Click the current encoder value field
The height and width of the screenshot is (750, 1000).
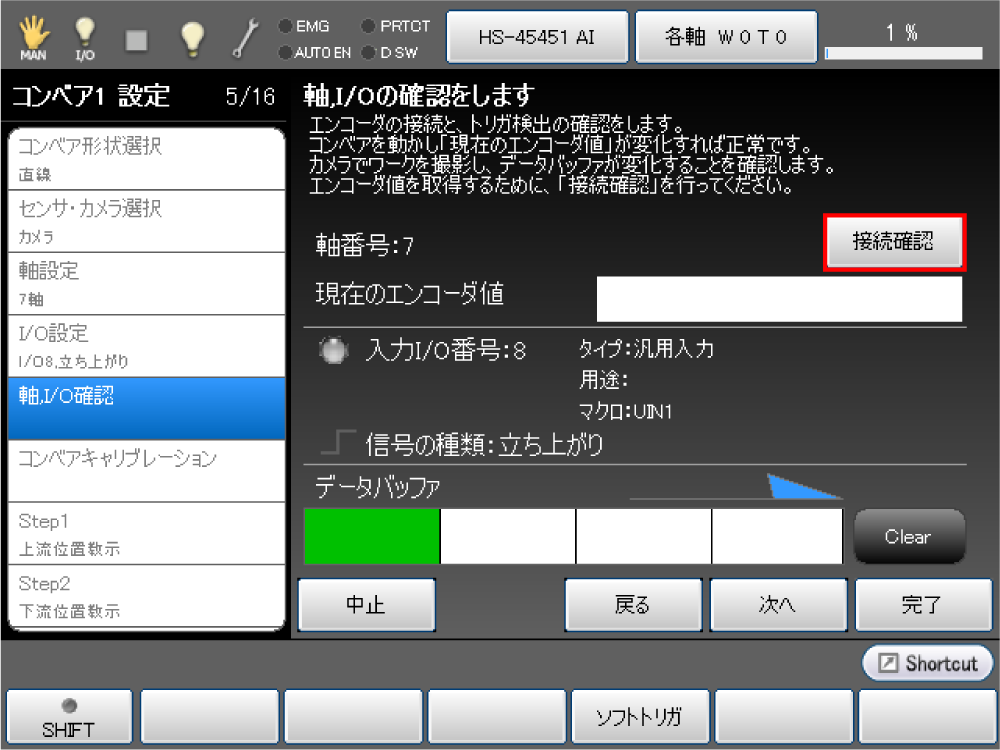click(x=779, y=299)
